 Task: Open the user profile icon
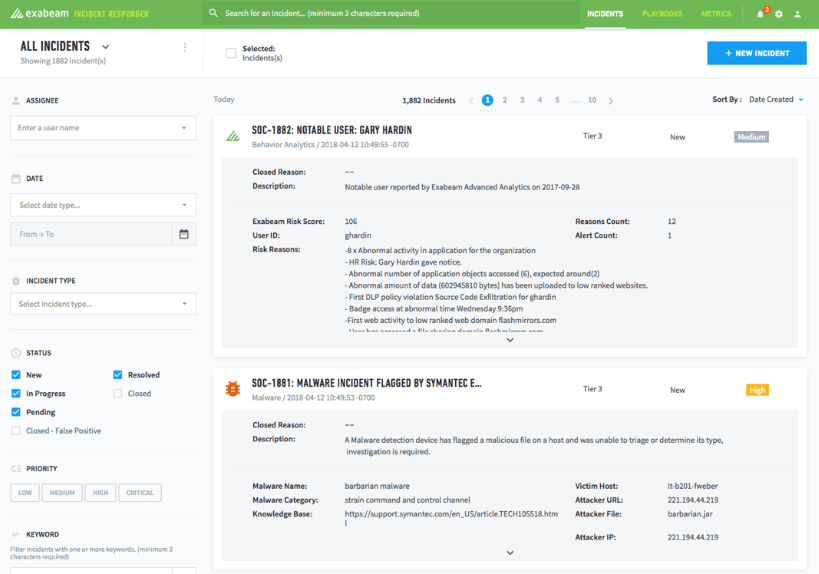[x=797, y=14]
